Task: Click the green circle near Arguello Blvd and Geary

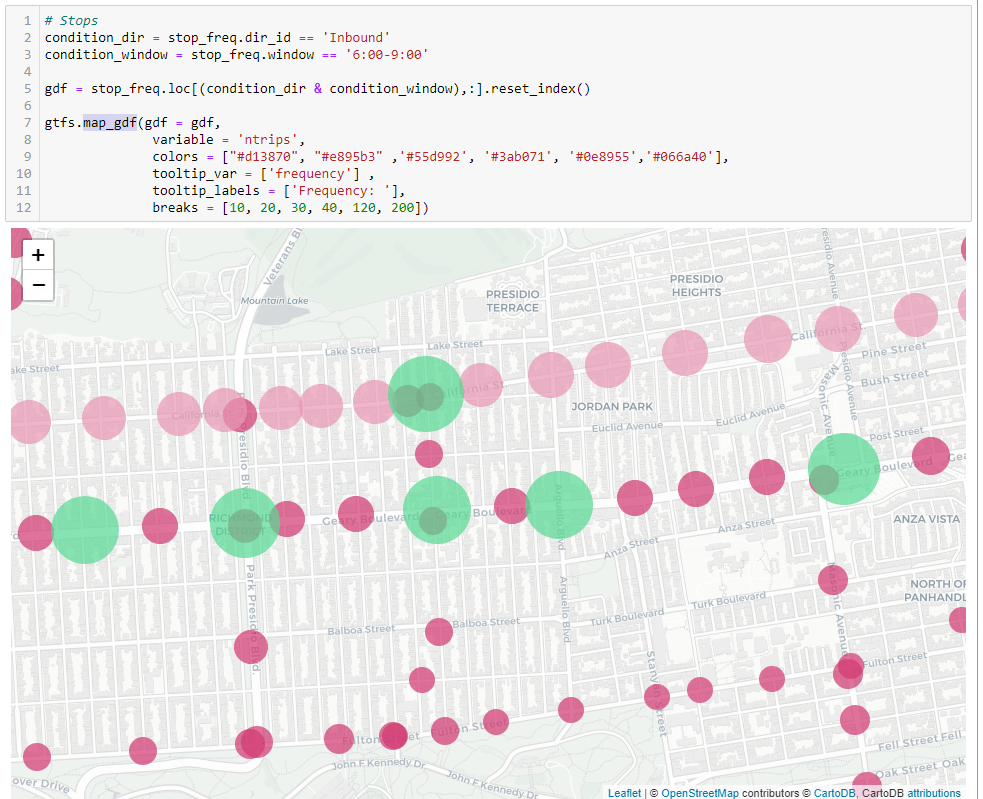Action: point(558,505)
